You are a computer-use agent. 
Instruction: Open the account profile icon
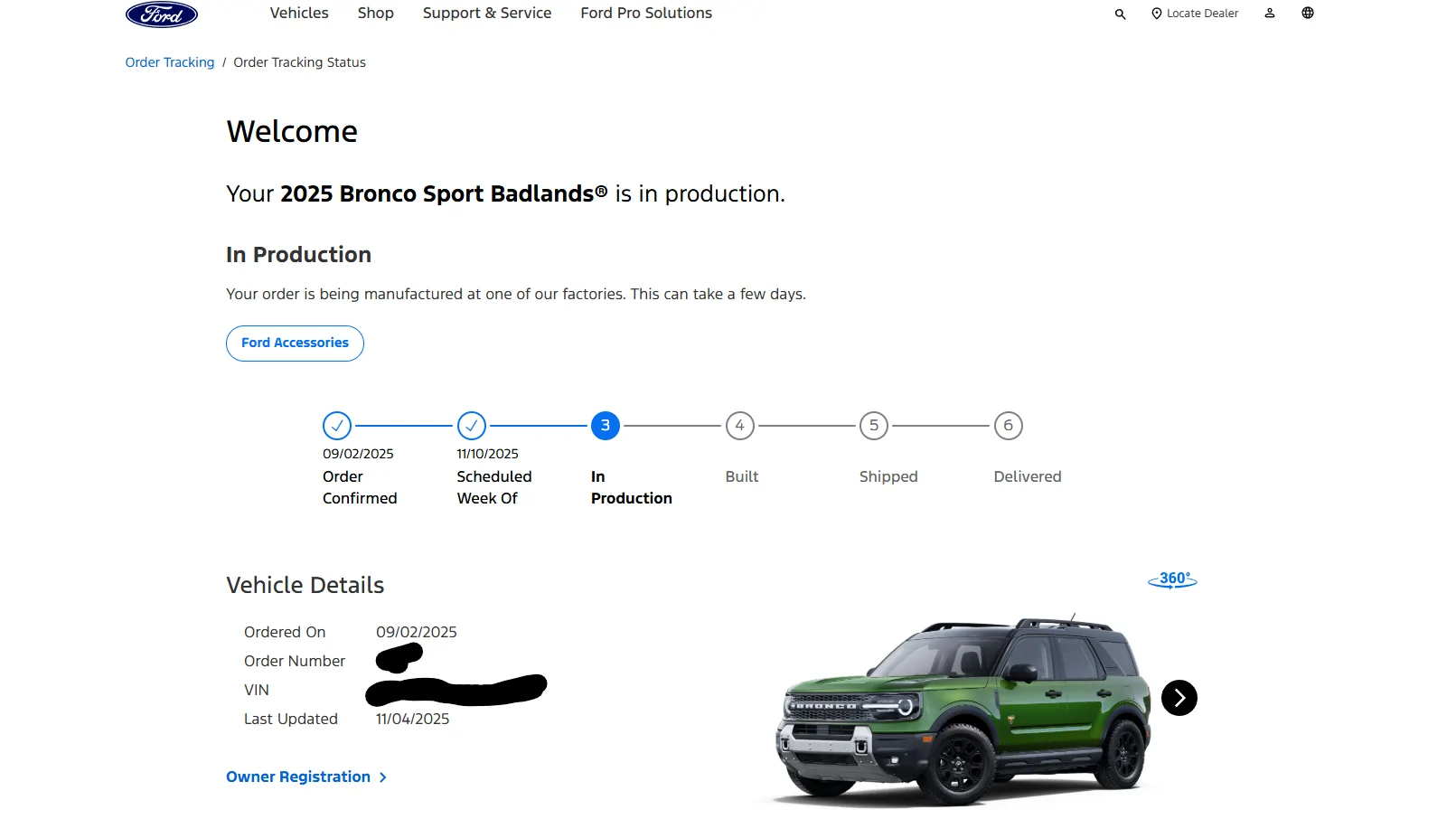click(1269, 14)
